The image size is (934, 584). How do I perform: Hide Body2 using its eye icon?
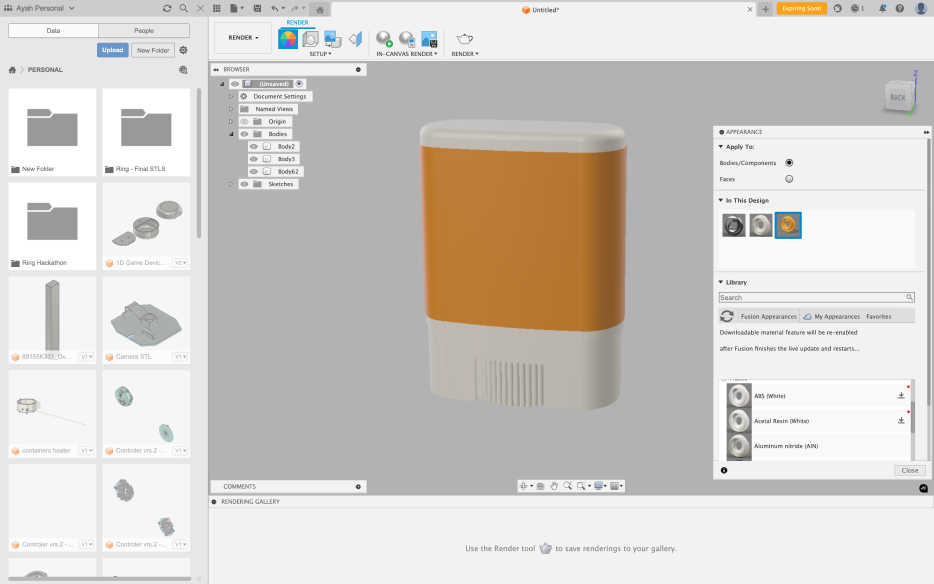click(x=254, y=146)
